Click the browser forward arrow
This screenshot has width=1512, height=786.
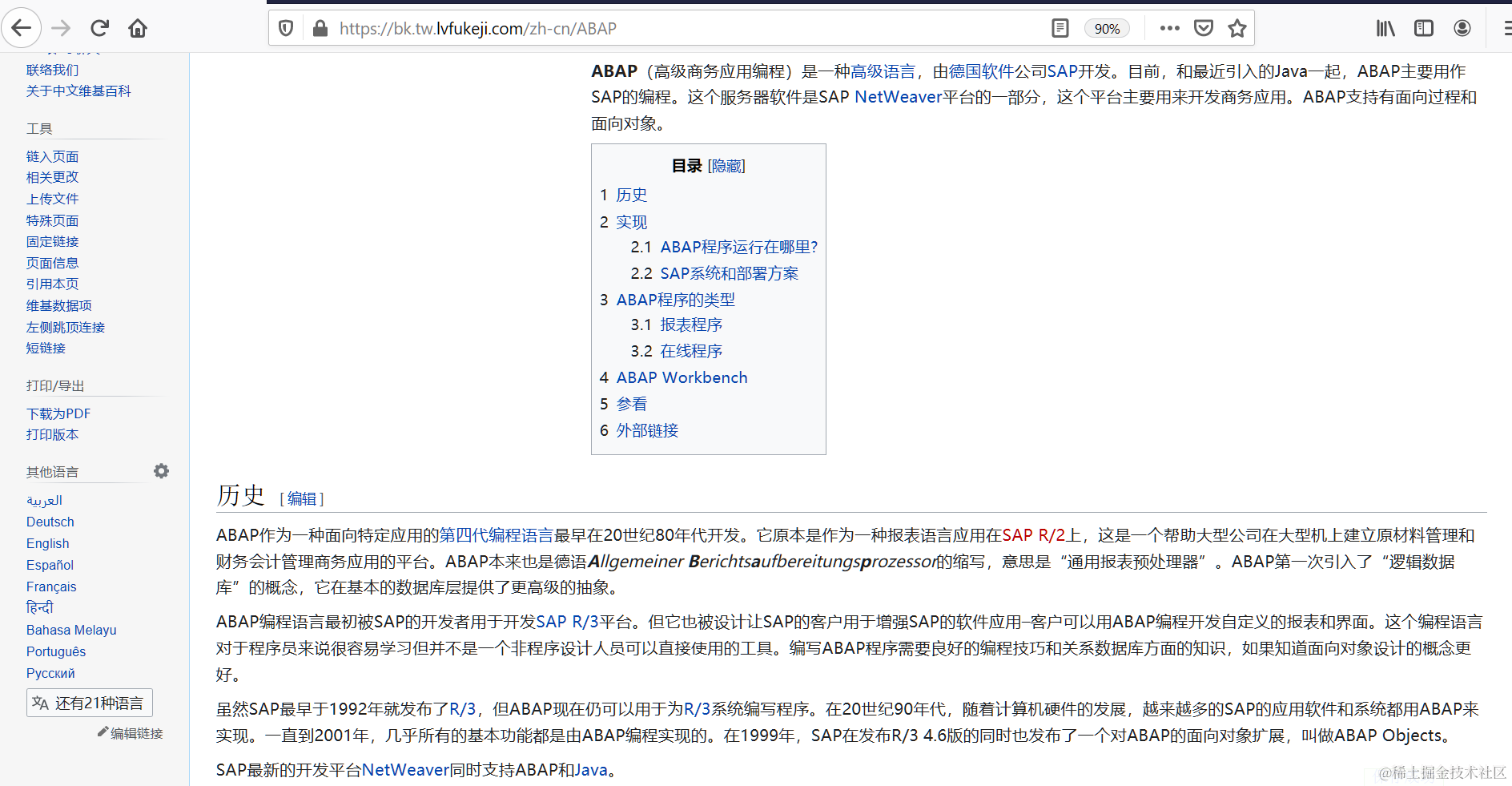point(61,29)
